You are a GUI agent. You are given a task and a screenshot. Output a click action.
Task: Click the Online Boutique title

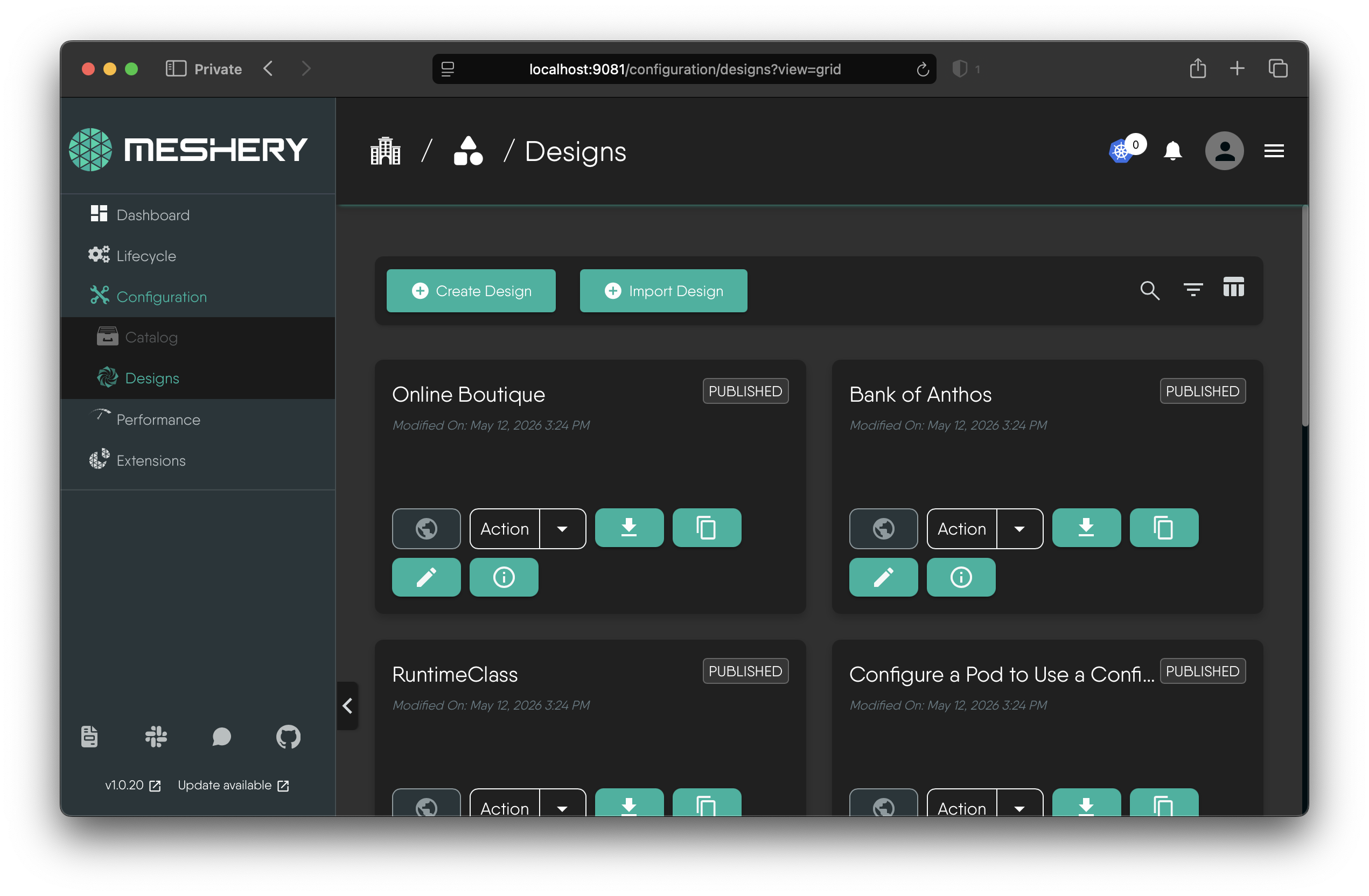coord(468,395)
